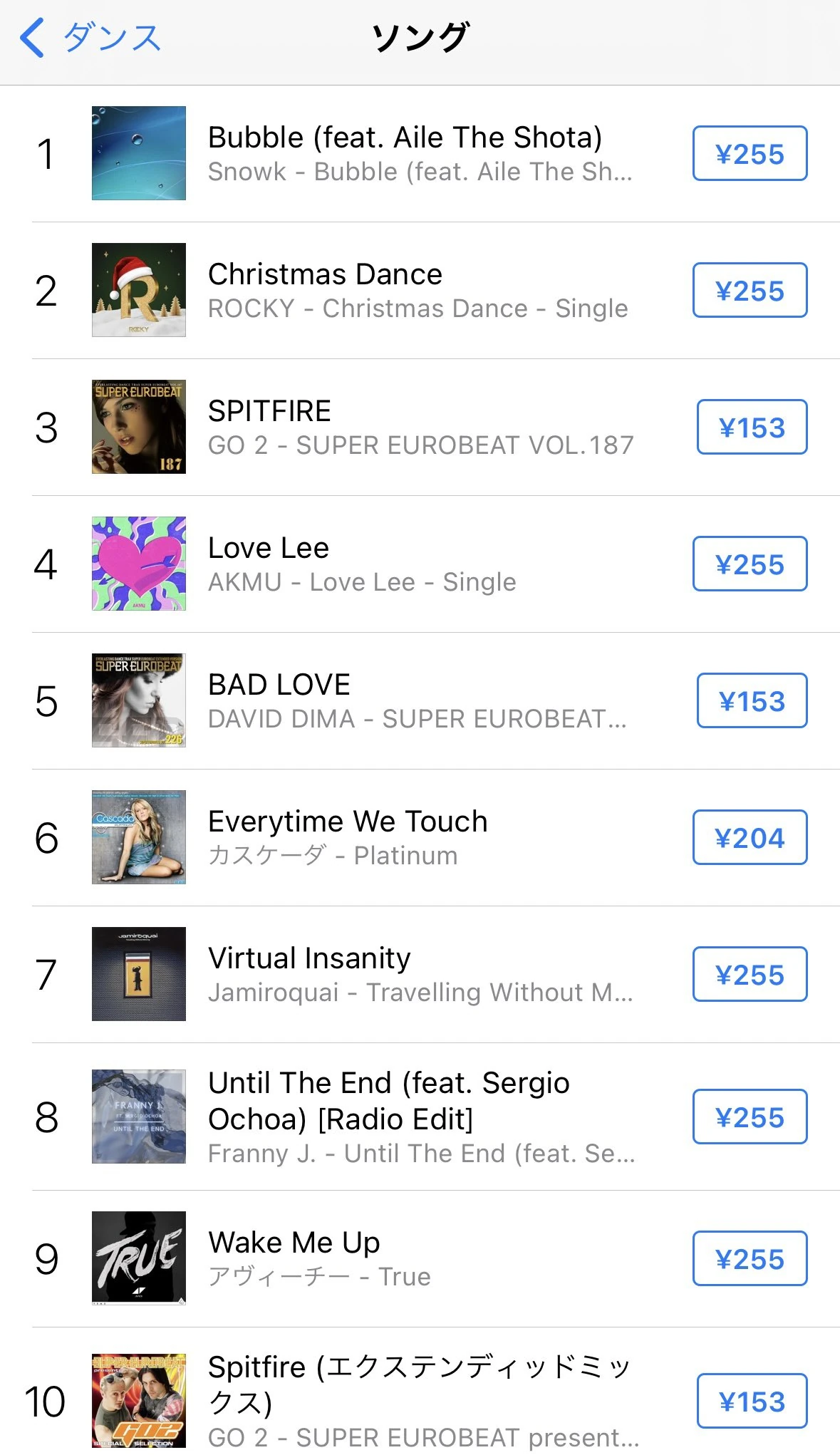840x1455 pixels.
Task: Tap the Spitfire エクステンディッドミックス title
Action: pos(419,1384)
